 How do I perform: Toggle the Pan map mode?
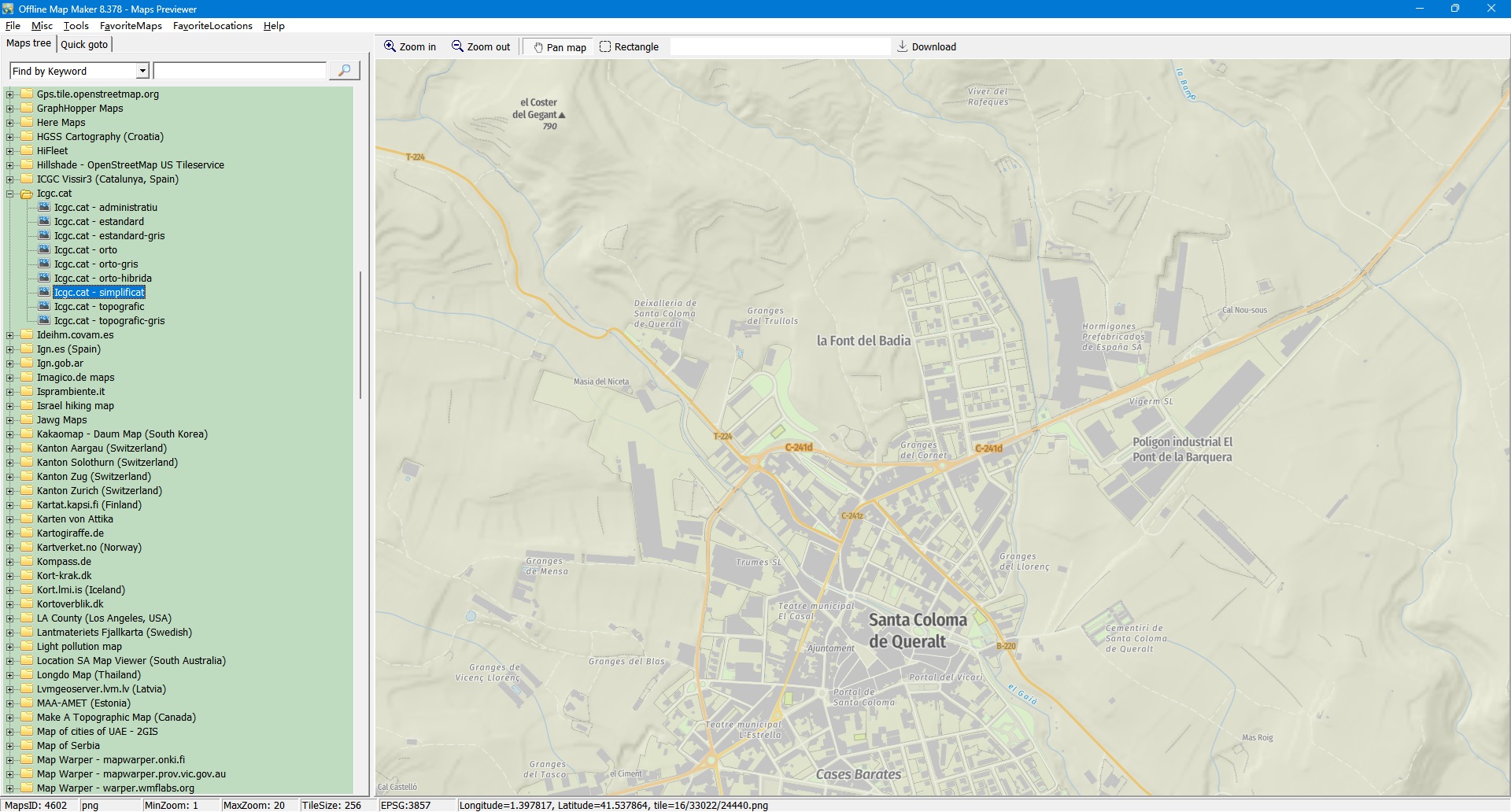click(x=560, y=47)
